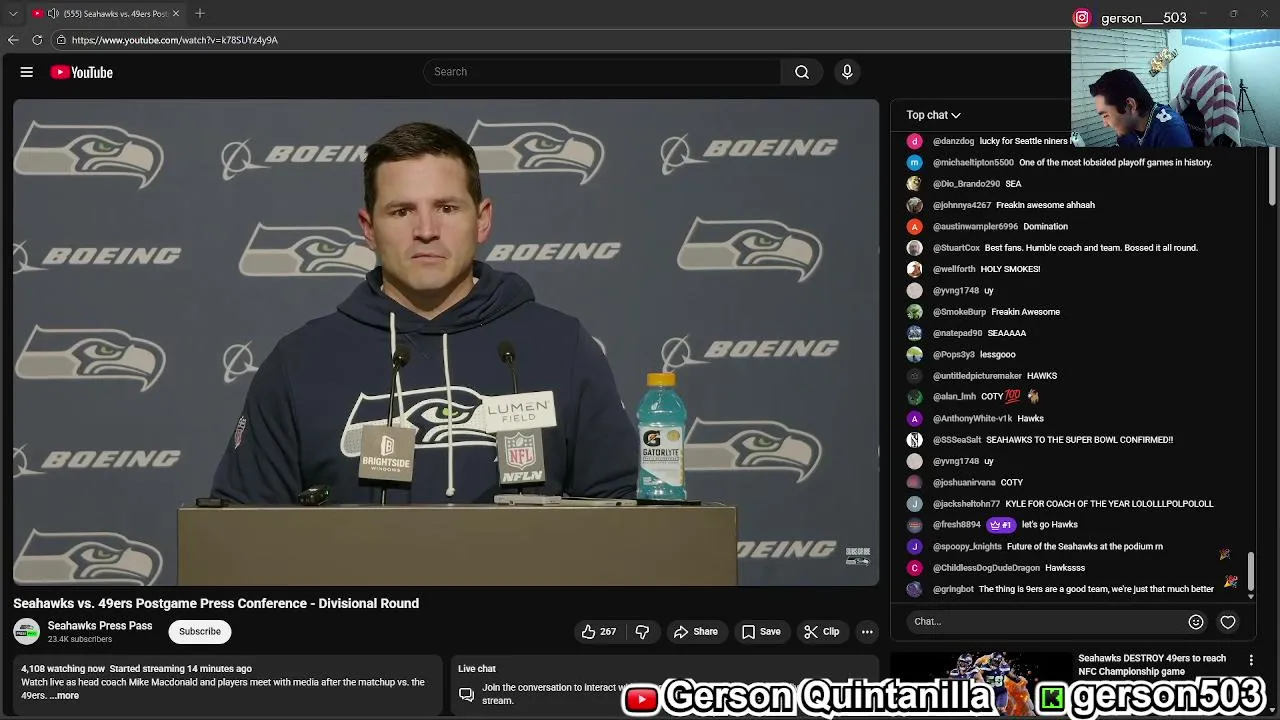This screenshot has height=720, width=1280.
Task: Click the live chat scrollbar
Action: (x=1250, y=572)
